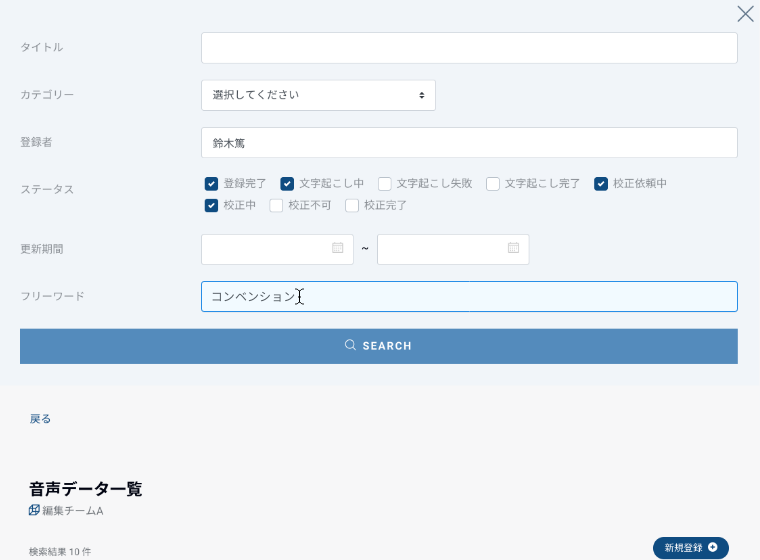This screenshot has width=760, height=560.
Task: Open the カテゴリー dropdown
Action: (318, 95)
